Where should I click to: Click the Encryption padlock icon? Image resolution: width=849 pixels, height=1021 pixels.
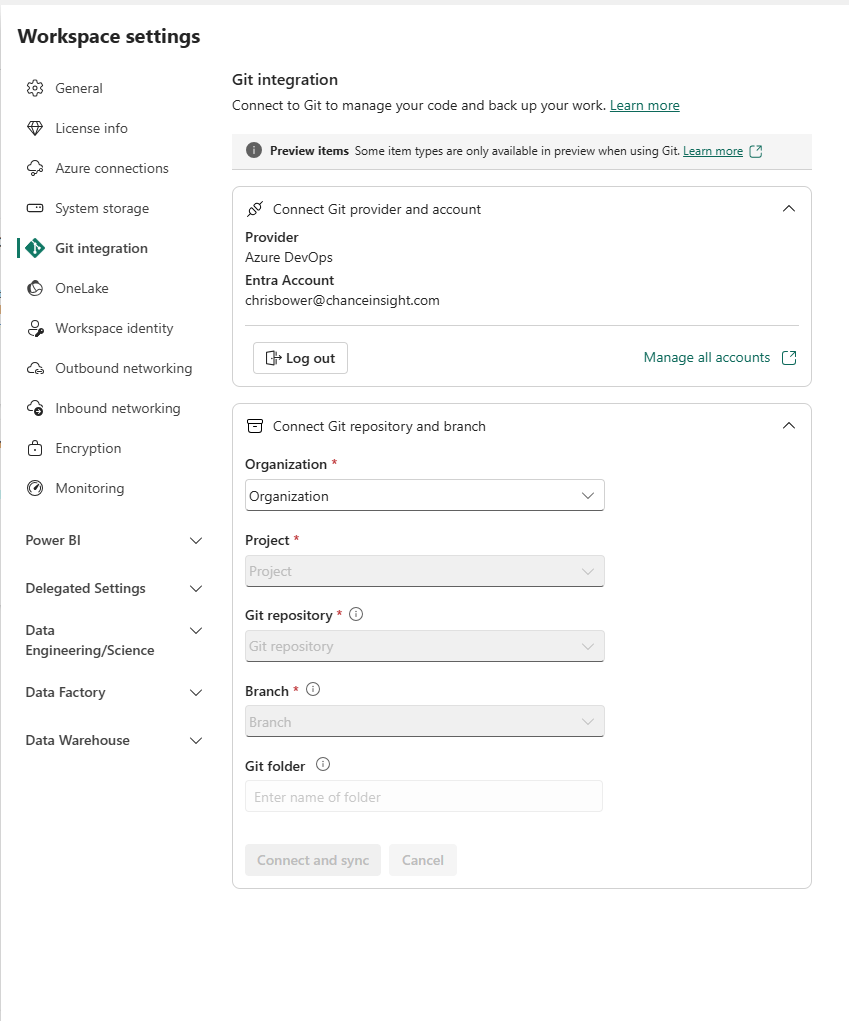pos(34,448)
